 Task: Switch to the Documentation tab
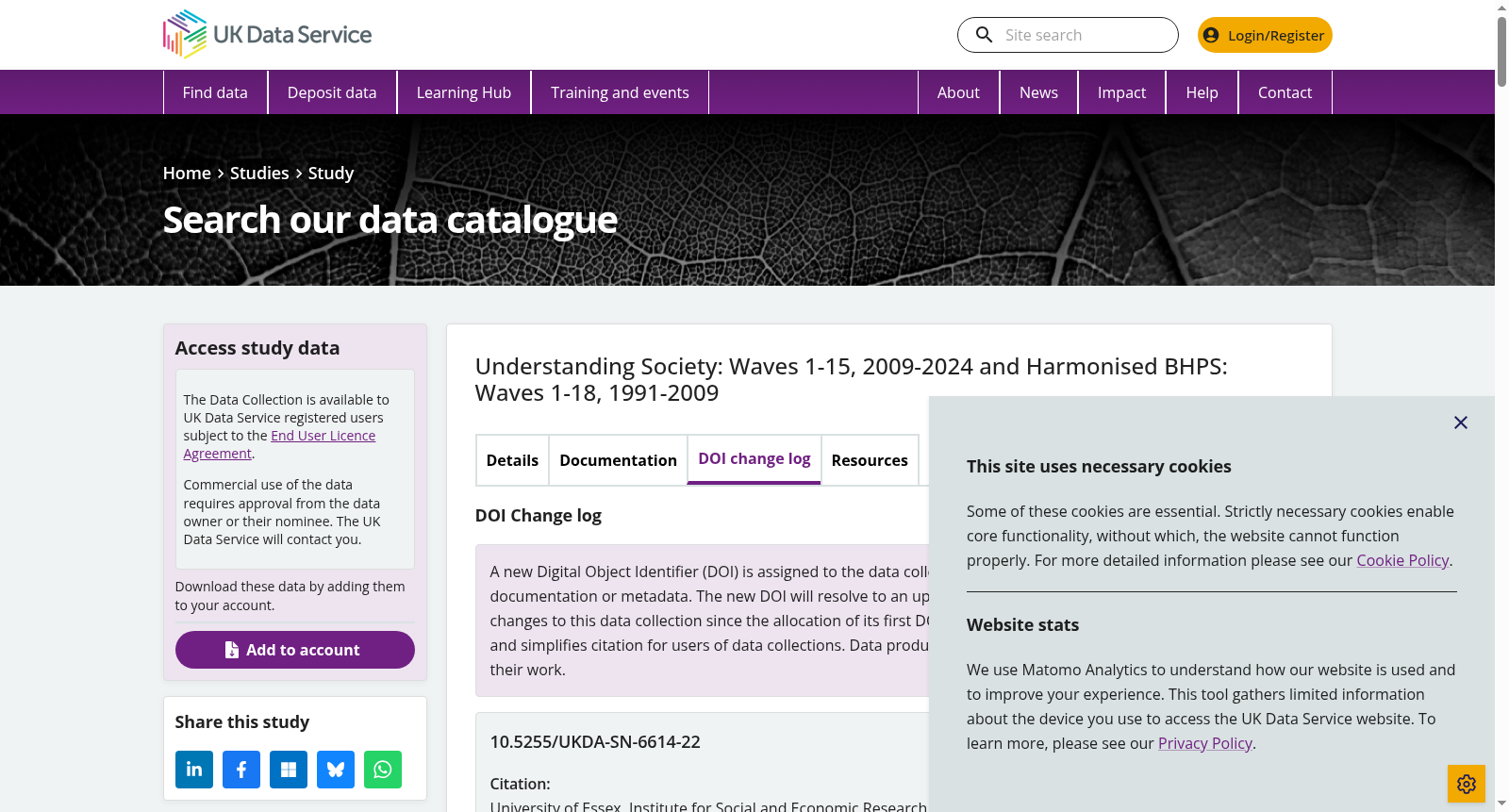(618, 460)
